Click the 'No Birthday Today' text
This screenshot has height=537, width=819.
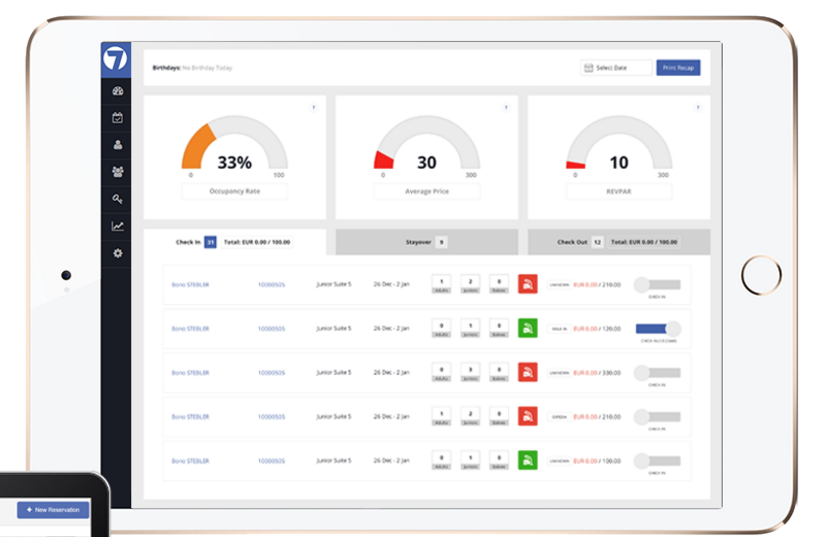207,68
